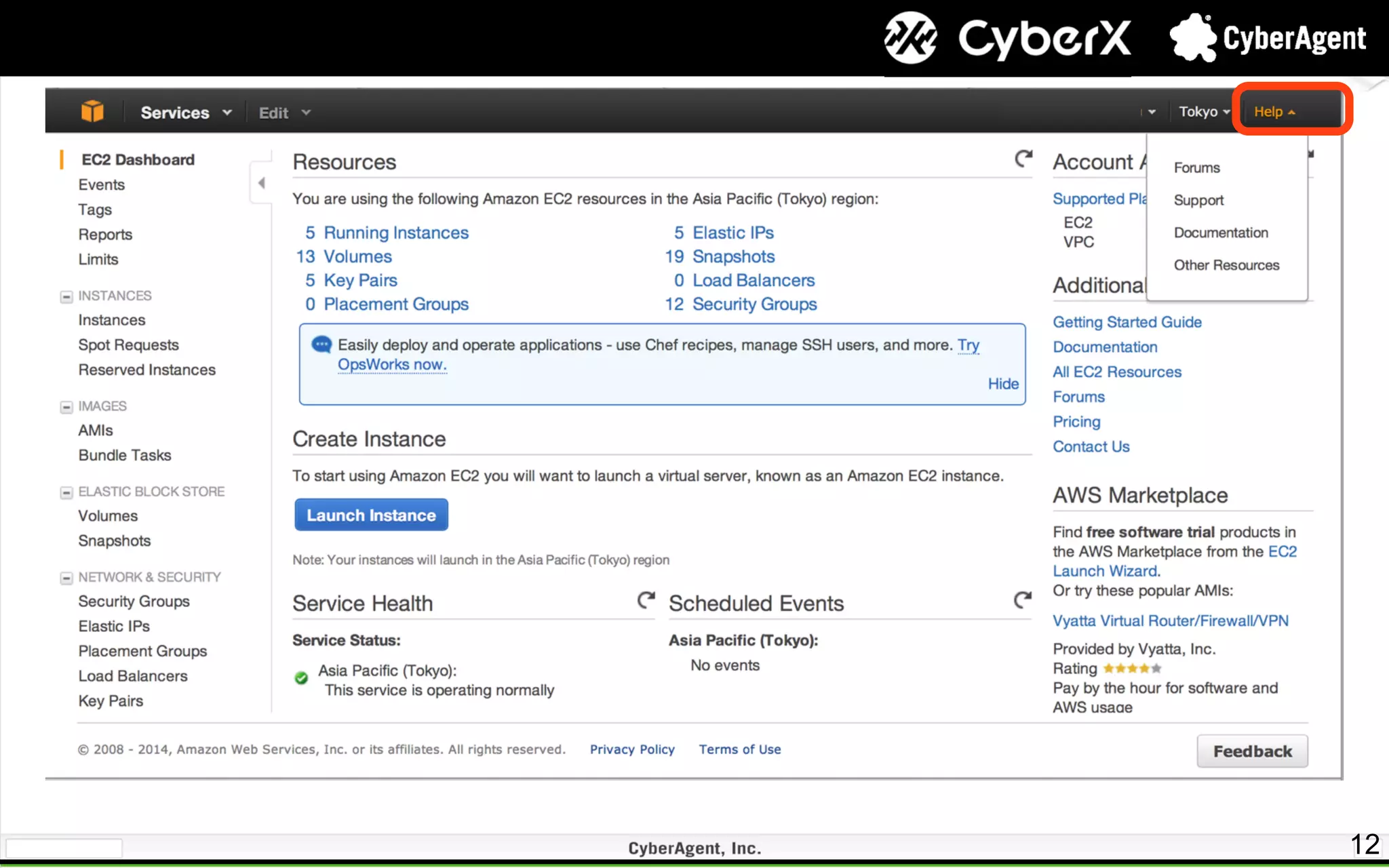Screen dimensions: 1389x868
Task: Click the Vyatta star rating
Action: pyautogui.click(x=1132, y=669)
